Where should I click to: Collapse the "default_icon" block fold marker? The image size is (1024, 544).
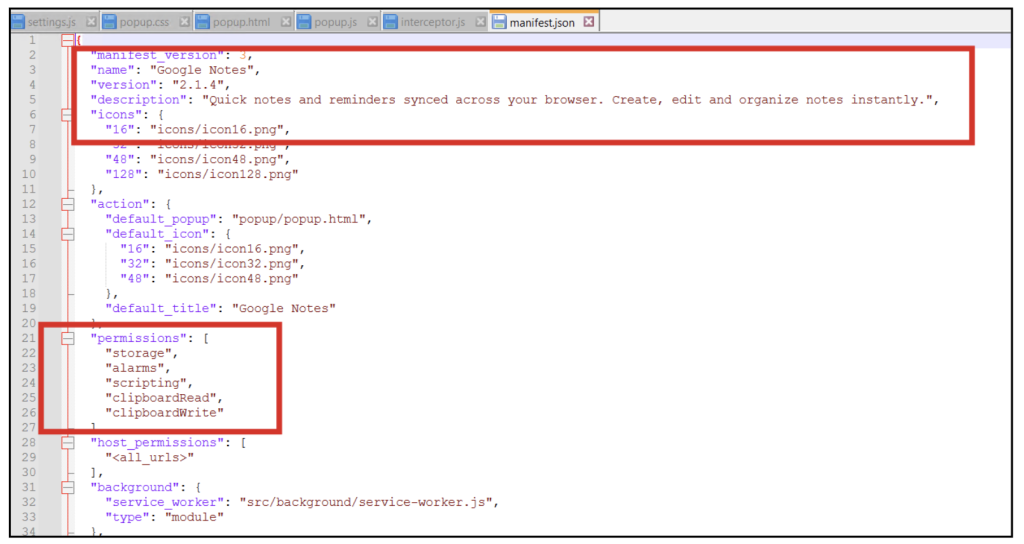click(67, 234)
